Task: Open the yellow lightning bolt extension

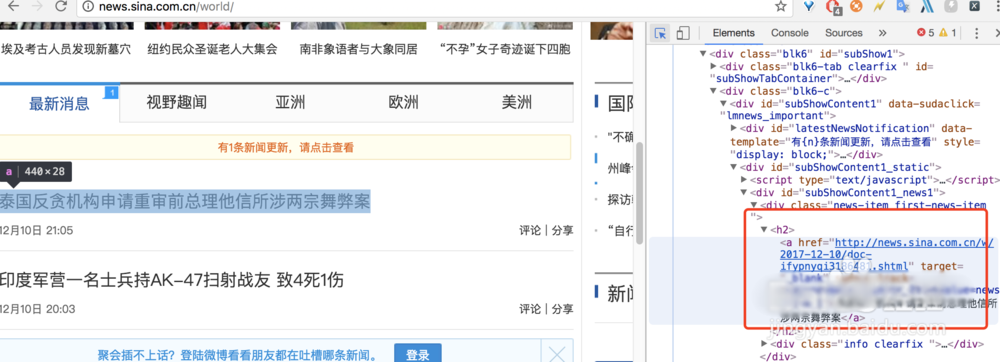Action: pyautogui.click(x=879, y=6)
